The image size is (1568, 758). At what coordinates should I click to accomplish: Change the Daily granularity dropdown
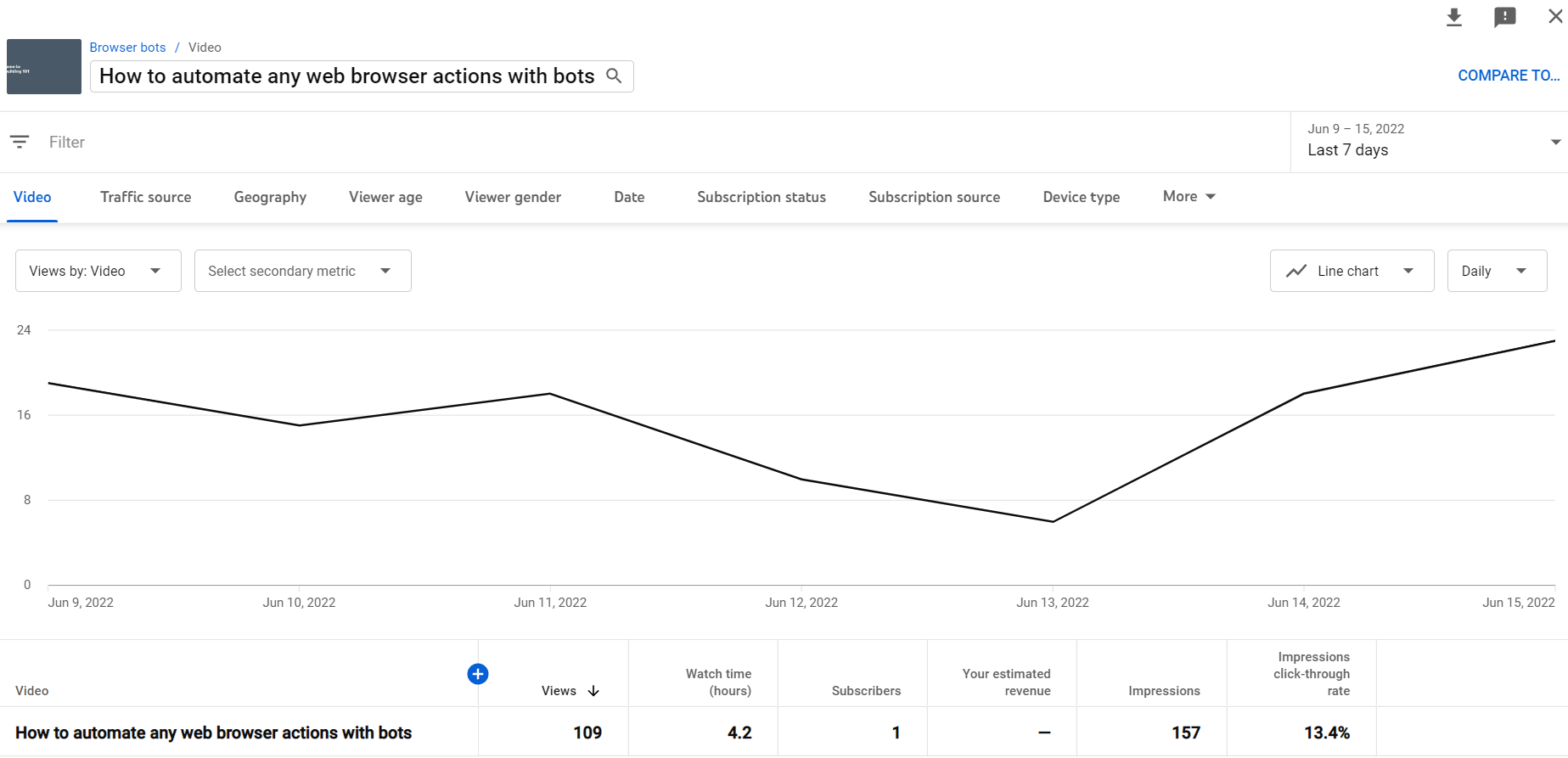tap(1496, 271)
